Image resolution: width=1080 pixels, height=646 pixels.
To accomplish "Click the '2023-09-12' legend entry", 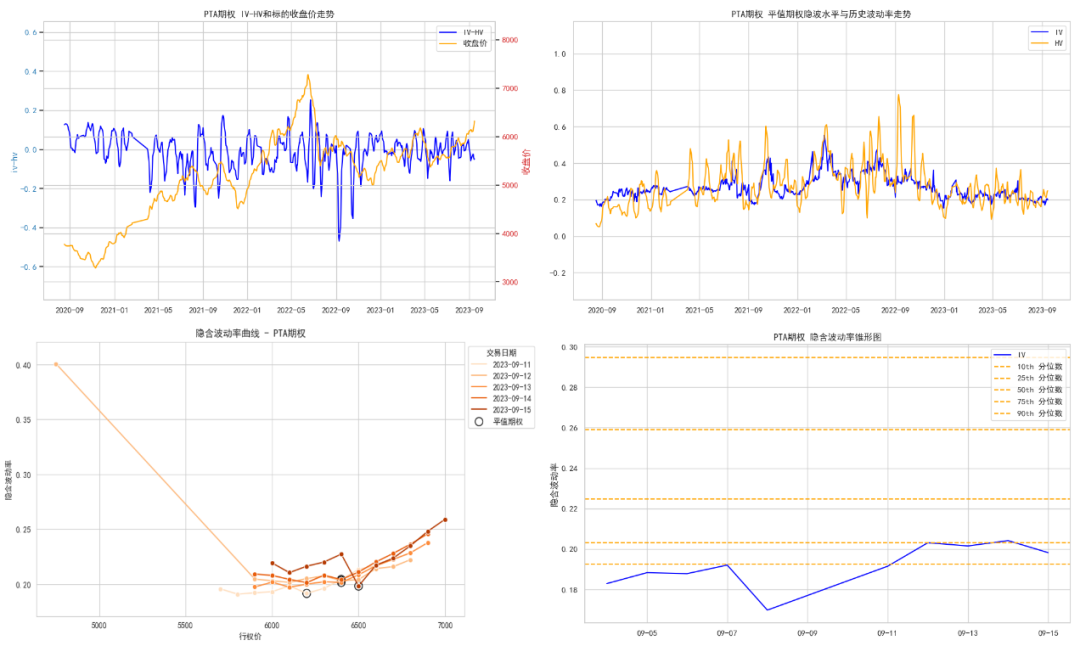I will click(501, 376).
